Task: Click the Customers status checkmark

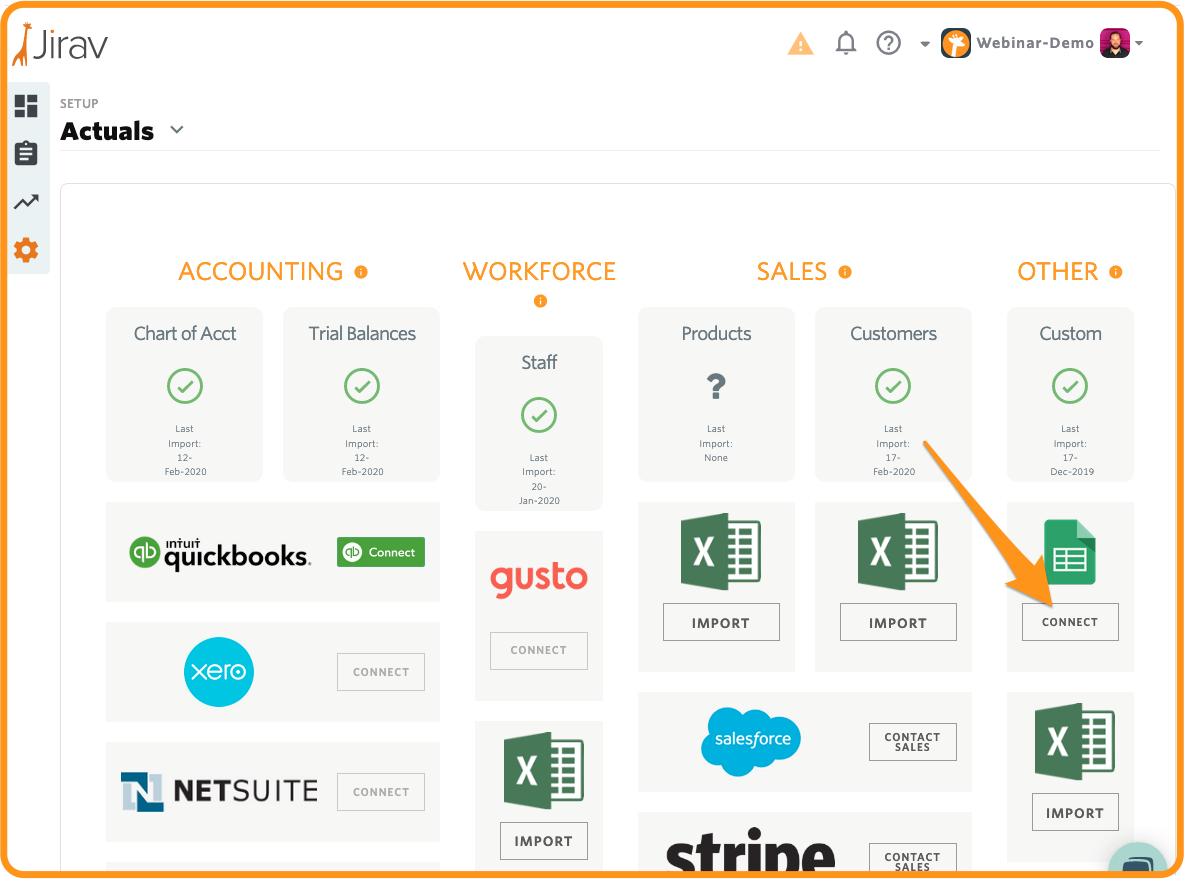Action: [x=893, y=387]
